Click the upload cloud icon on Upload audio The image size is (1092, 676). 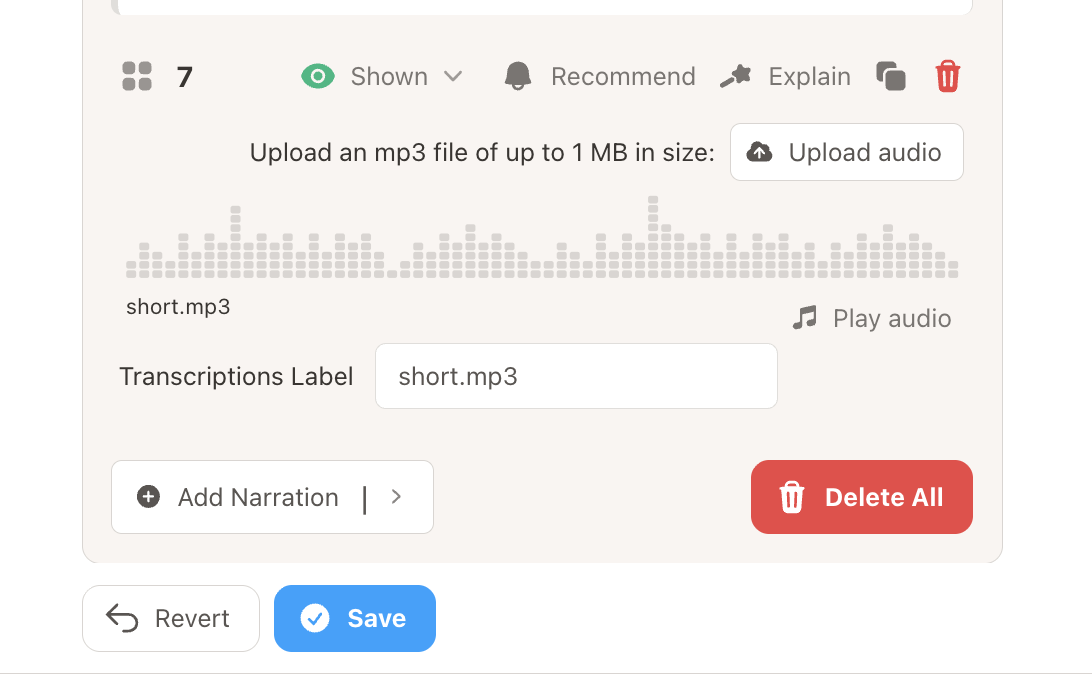coord(760,152)
